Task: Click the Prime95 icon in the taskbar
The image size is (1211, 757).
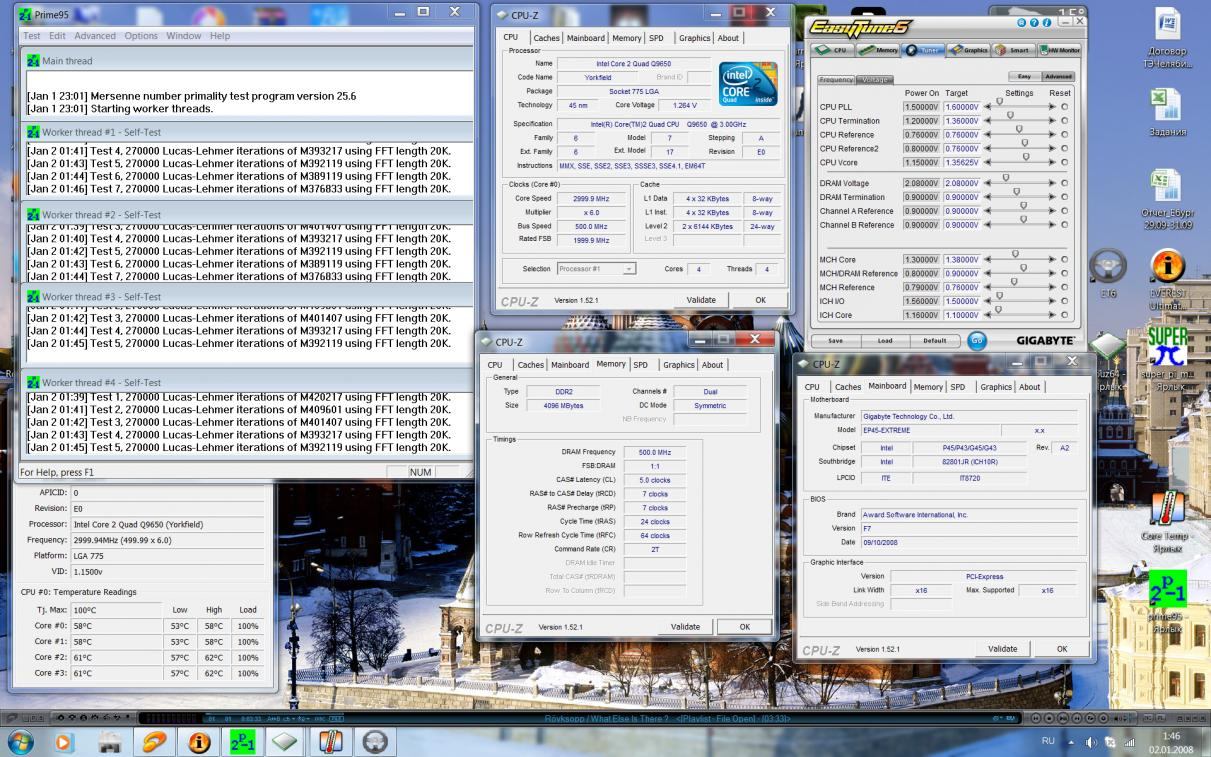Action: tap(243, 742)
